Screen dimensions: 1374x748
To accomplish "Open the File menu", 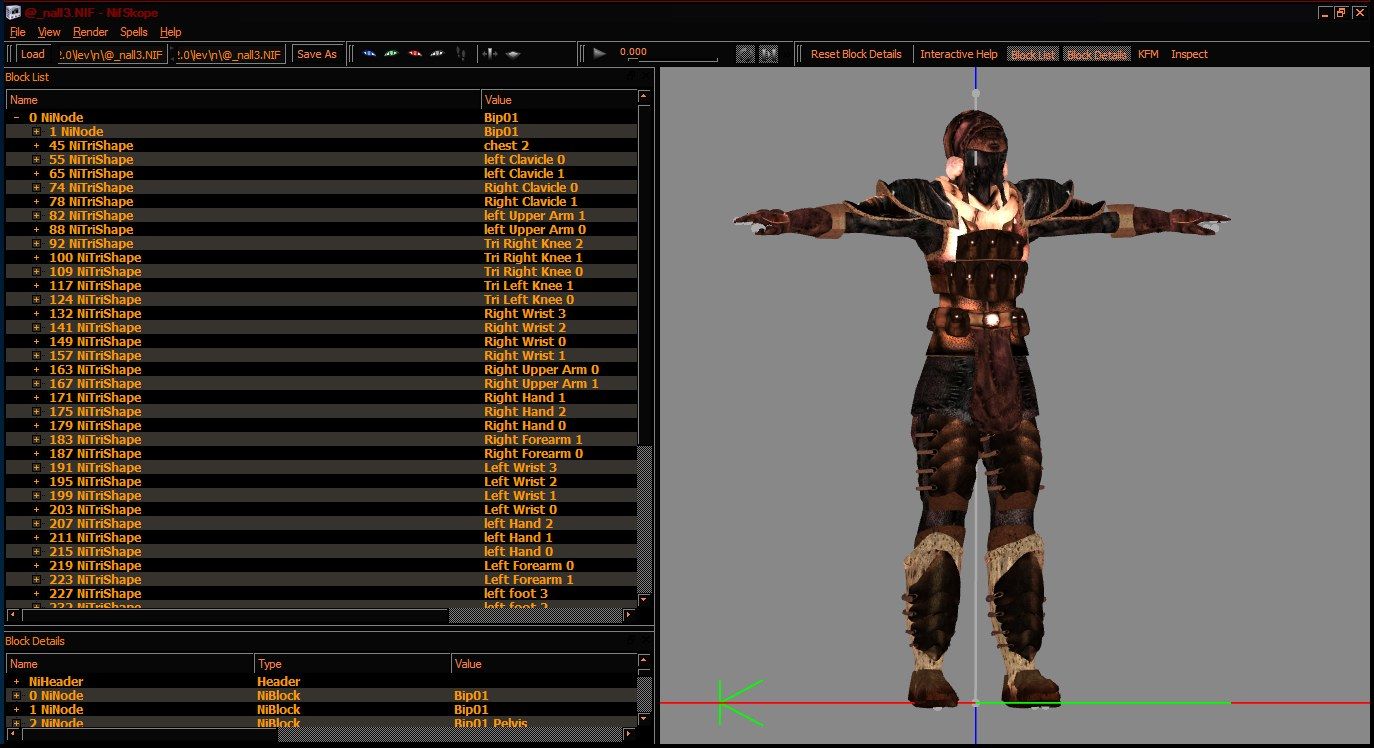I will tap(17, 32).
